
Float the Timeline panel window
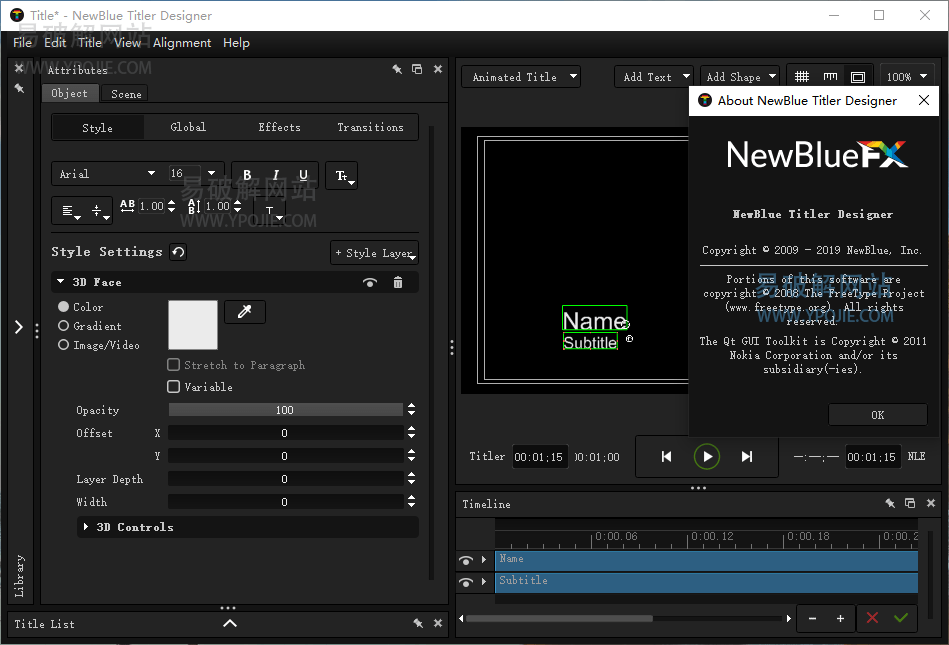pos(910,503)
